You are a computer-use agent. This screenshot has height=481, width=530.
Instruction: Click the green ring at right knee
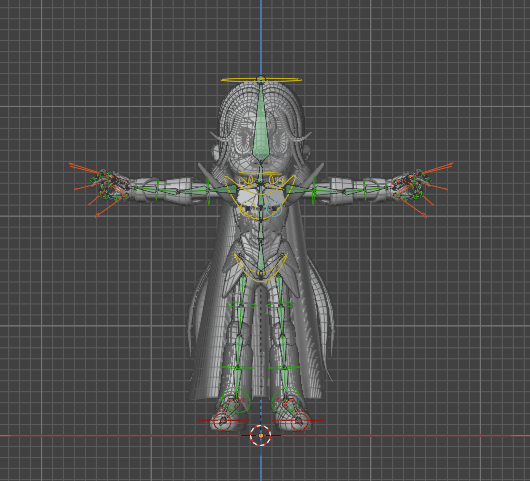point(281,305)
